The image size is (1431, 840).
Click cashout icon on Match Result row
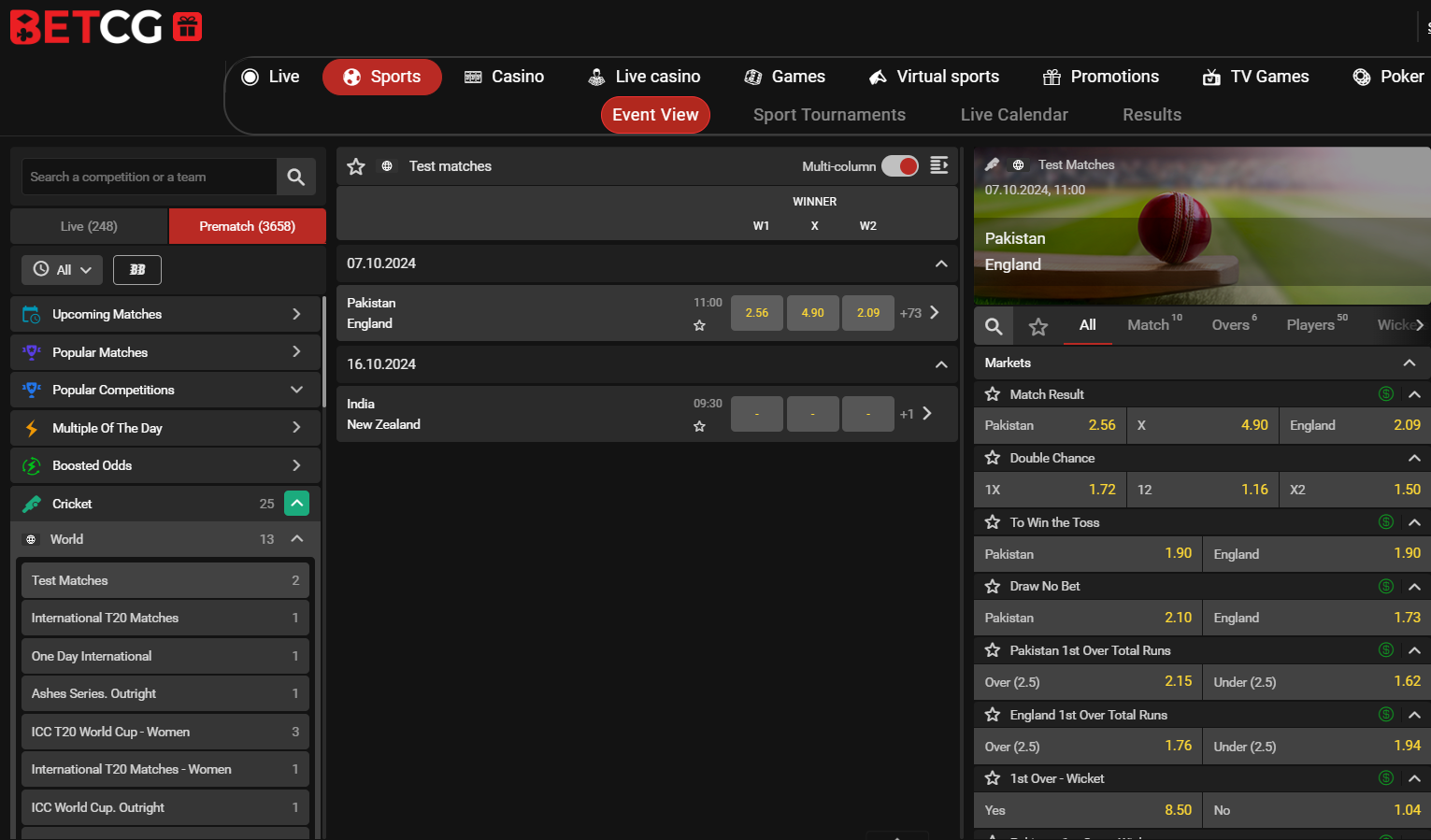tap(1386, 394)
